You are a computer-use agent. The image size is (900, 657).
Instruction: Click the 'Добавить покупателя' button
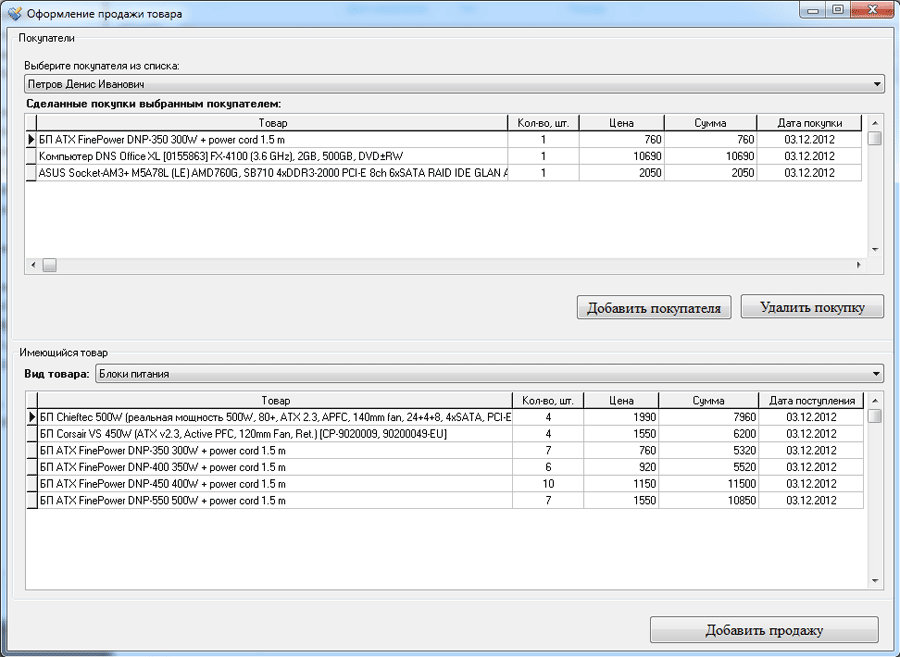click(654, 308)
